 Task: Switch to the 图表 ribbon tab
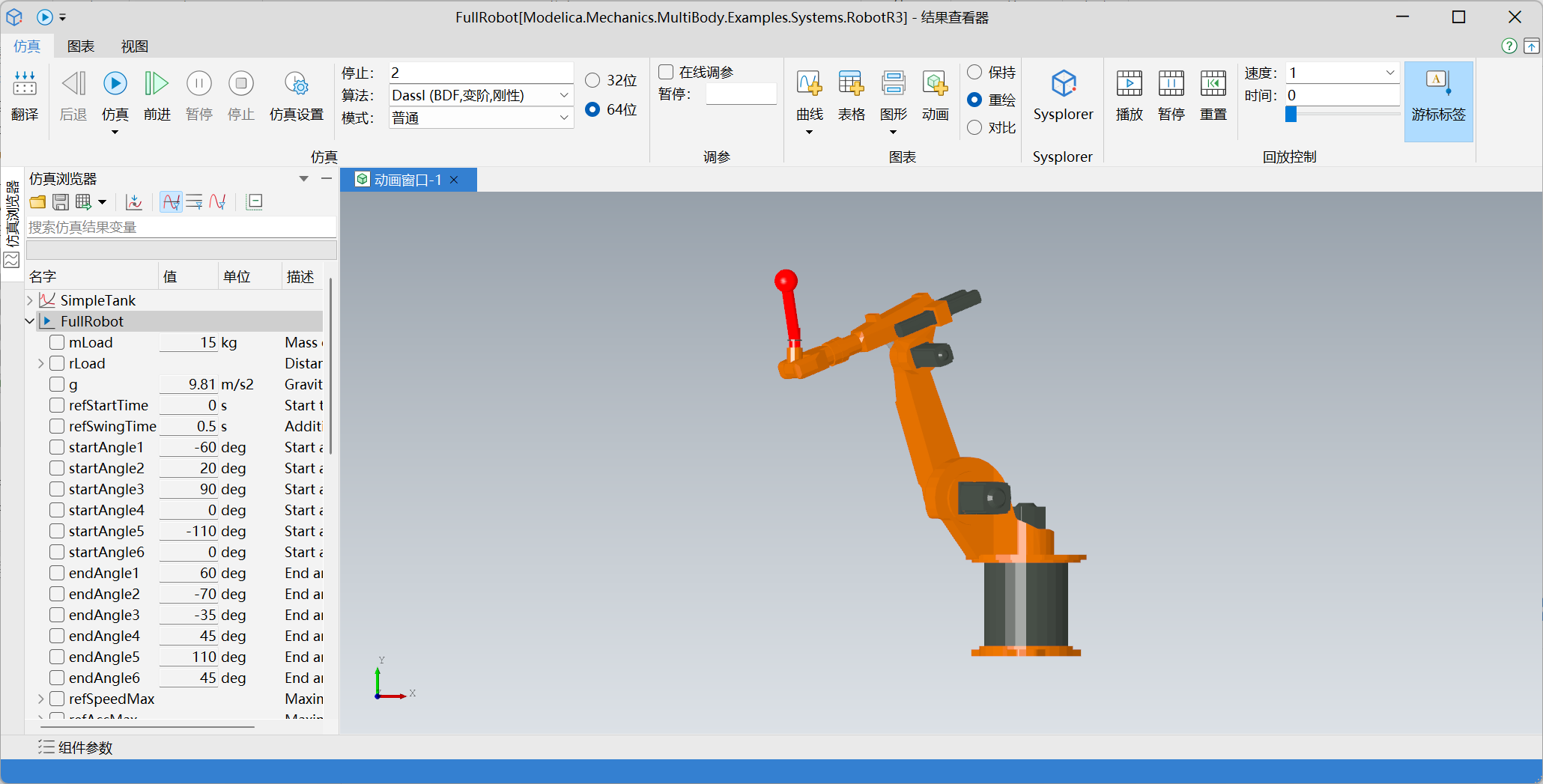(x=81, y=46)
